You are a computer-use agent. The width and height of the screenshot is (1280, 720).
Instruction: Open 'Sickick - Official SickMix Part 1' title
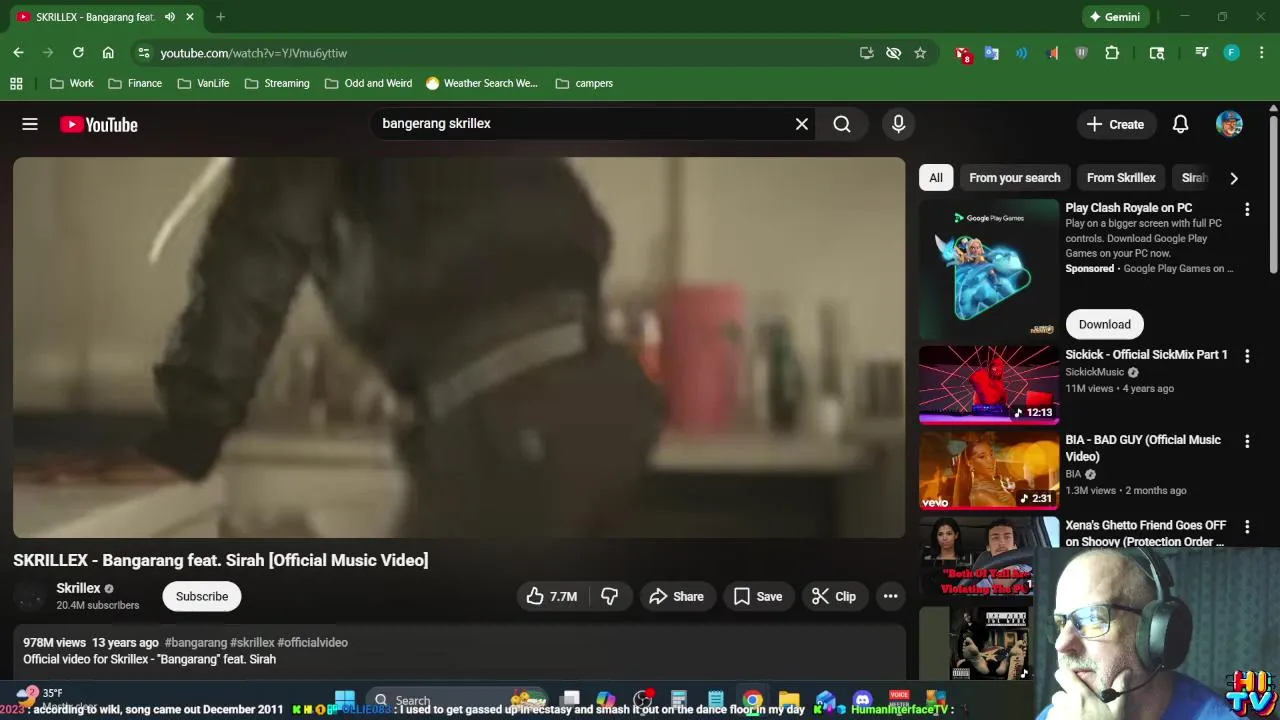click(1146, 355)
